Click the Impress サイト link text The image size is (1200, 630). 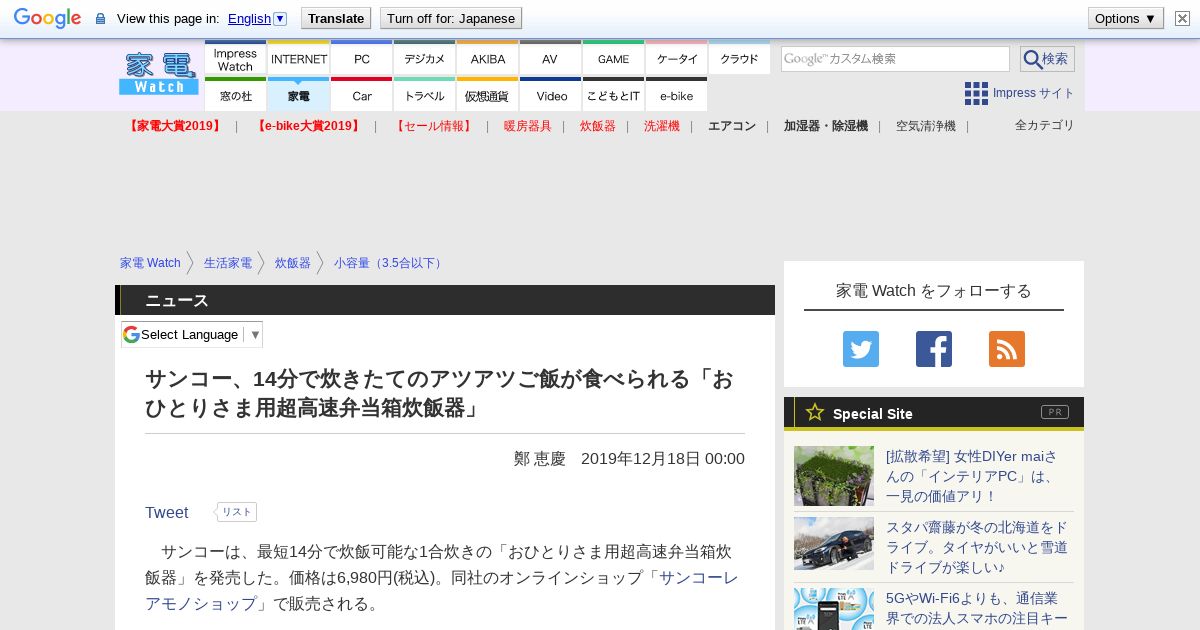[x=1034, y=93]
